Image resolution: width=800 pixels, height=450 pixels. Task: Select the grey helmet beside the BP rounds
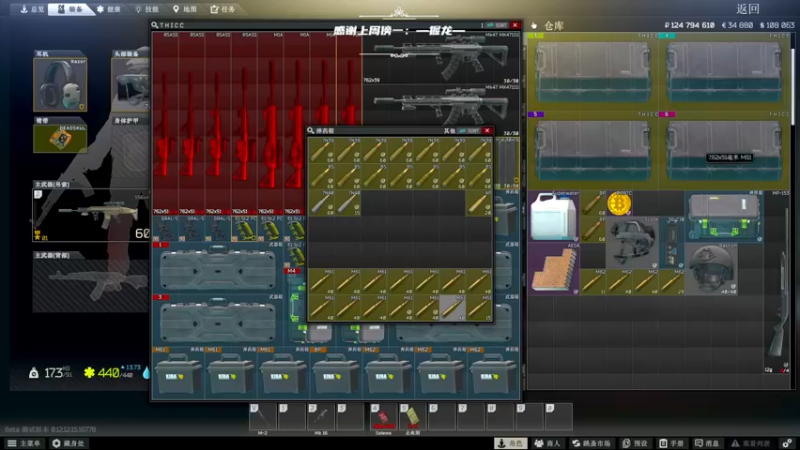coord(632,242)
